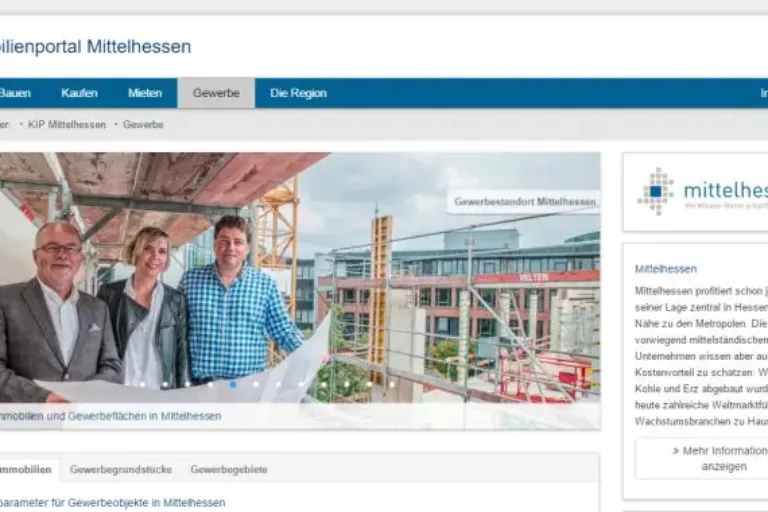
Task: Open the blue Mittelhessen sidebar heading
Action: pos(666,269)
